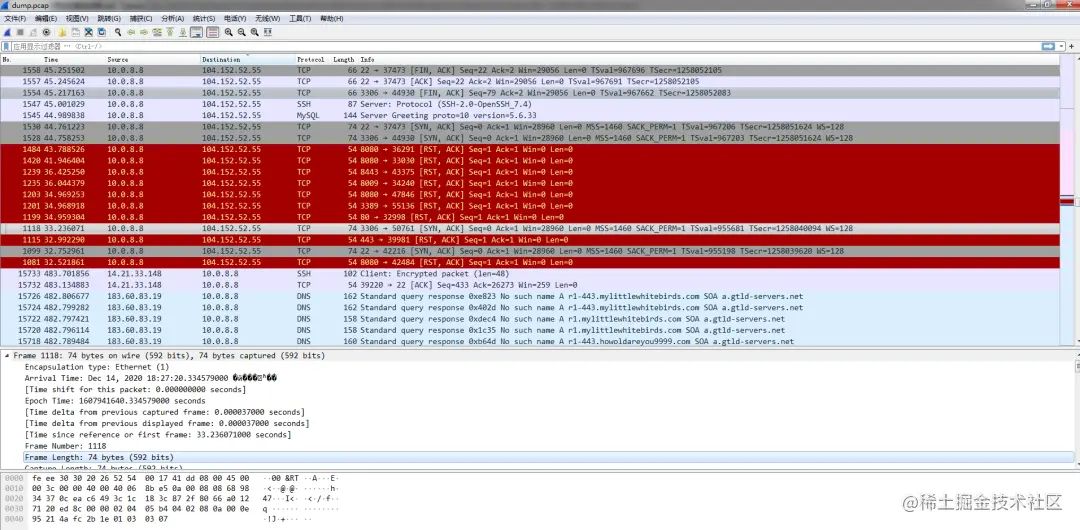
Task: Jump to the first packet icon
Action: tap(170, 32)
